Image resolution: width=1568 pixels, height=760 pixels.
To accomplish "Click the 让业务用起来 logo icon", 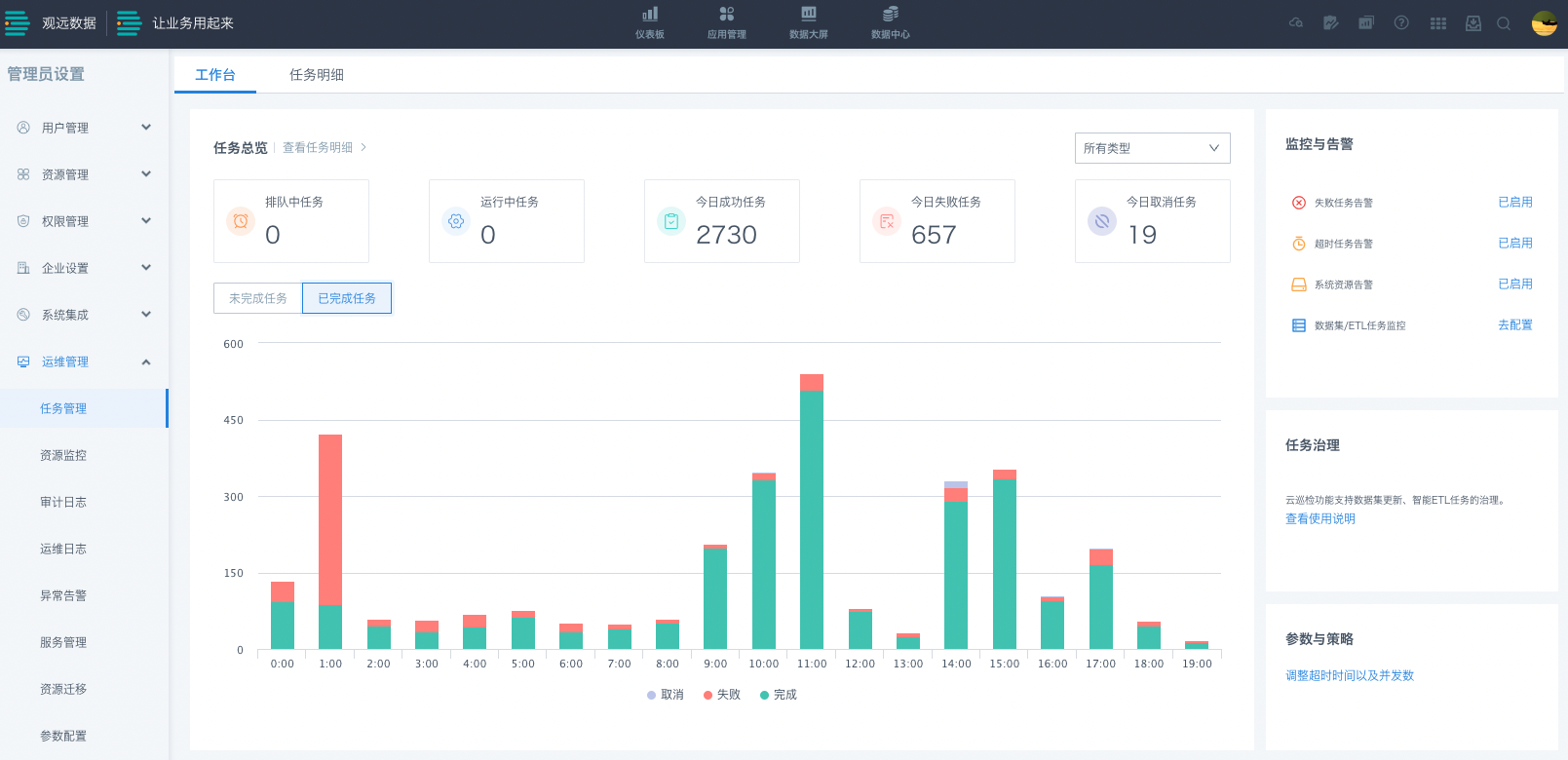I will point(130,23).
